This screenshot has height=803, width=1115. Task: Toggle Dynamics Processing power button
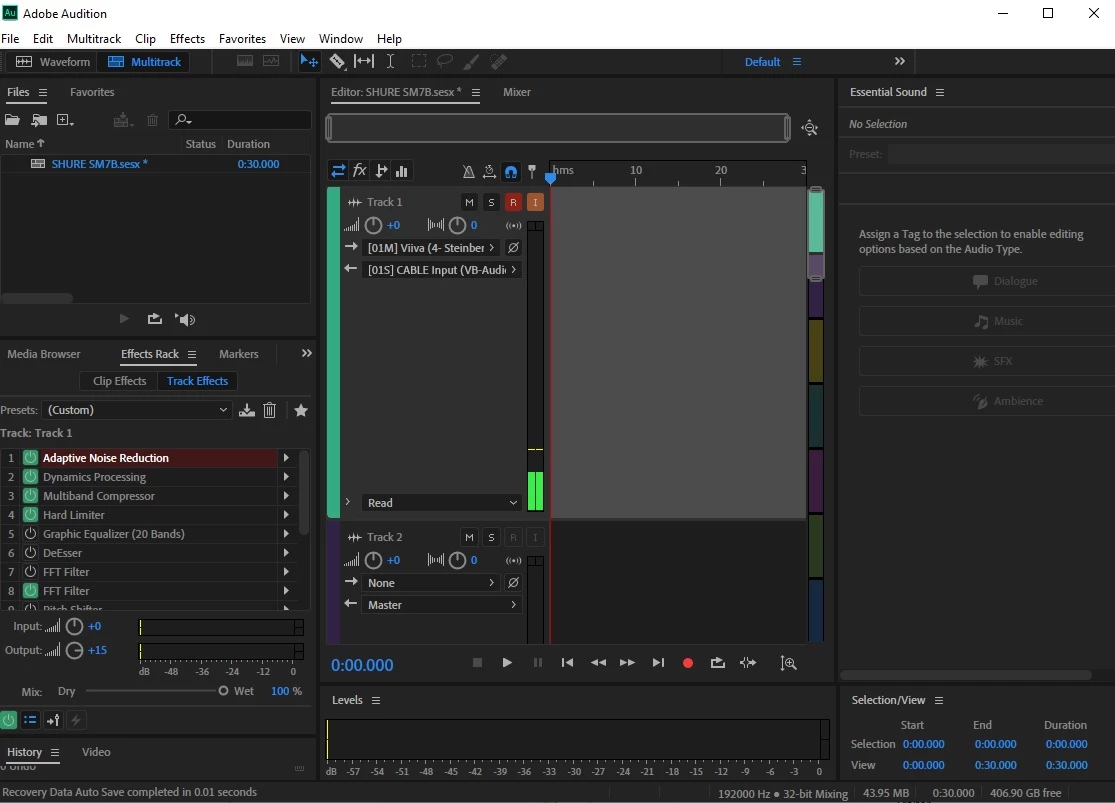point(31,477)
